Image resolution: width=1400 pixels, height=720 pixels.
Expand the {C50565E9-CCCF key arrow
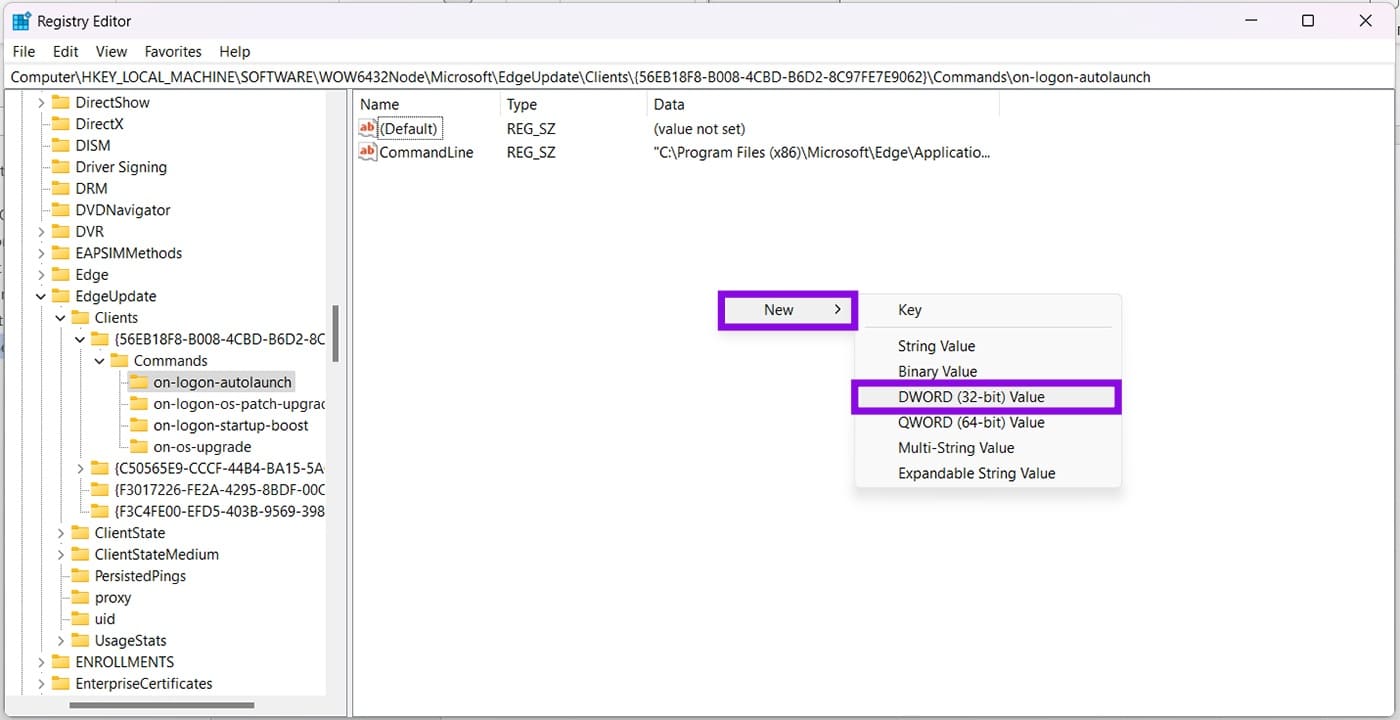tap(80, 468)
